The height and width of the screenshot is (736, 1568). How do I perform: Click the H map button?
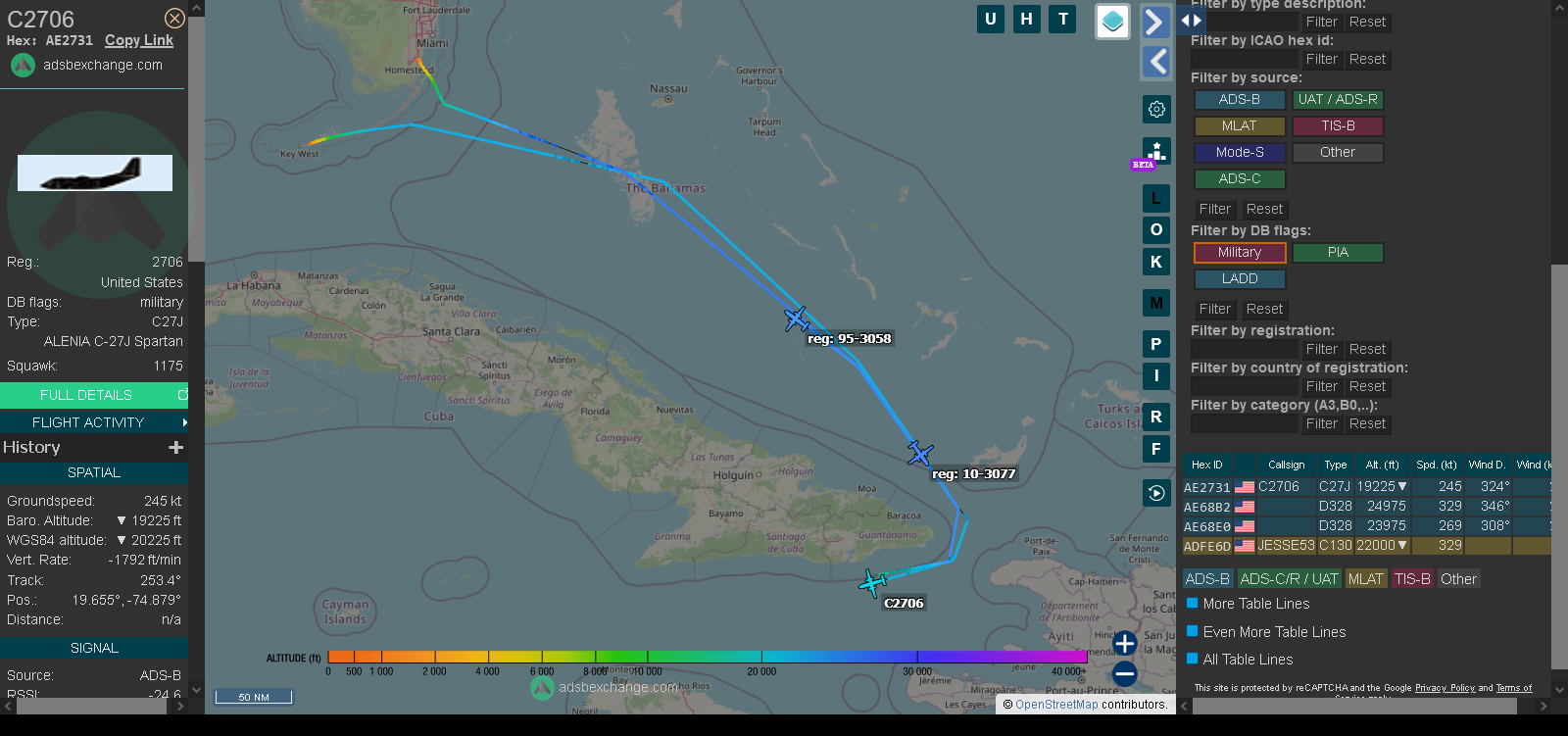pos(1027,19)
